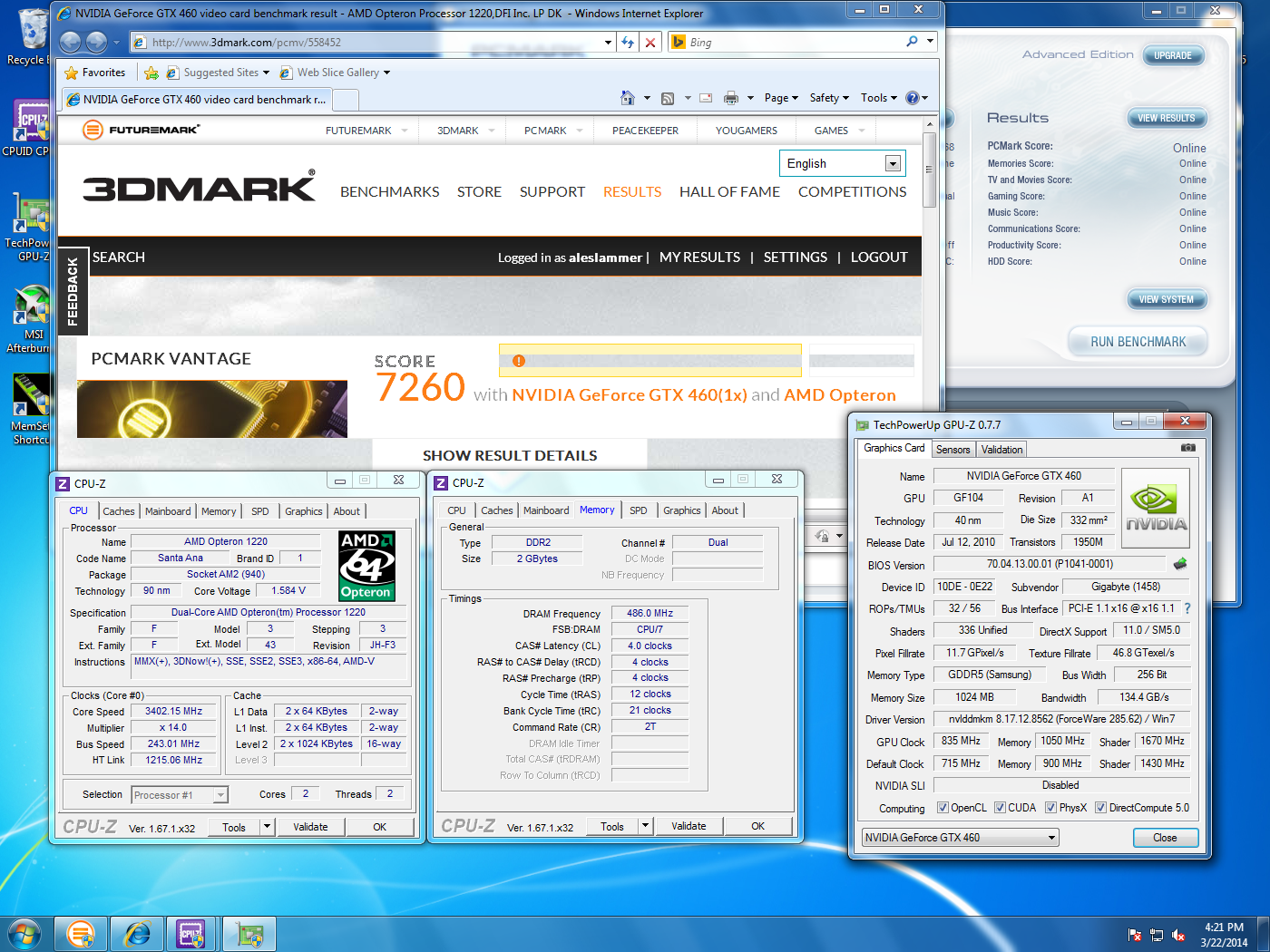Click the IE Help question mark icon

(x=913, y=98)
